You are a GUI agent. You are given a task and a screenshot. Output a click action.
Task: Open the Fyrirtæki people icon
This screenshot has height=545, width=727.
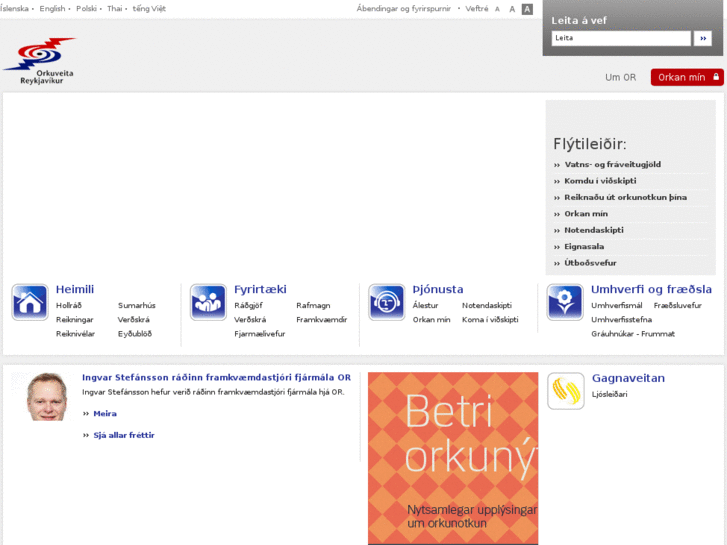coord(208,302)
